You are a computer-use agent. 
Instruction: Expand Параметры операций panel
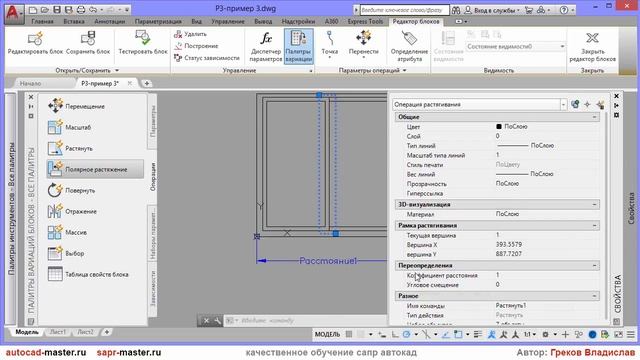(x=373, y=70)
